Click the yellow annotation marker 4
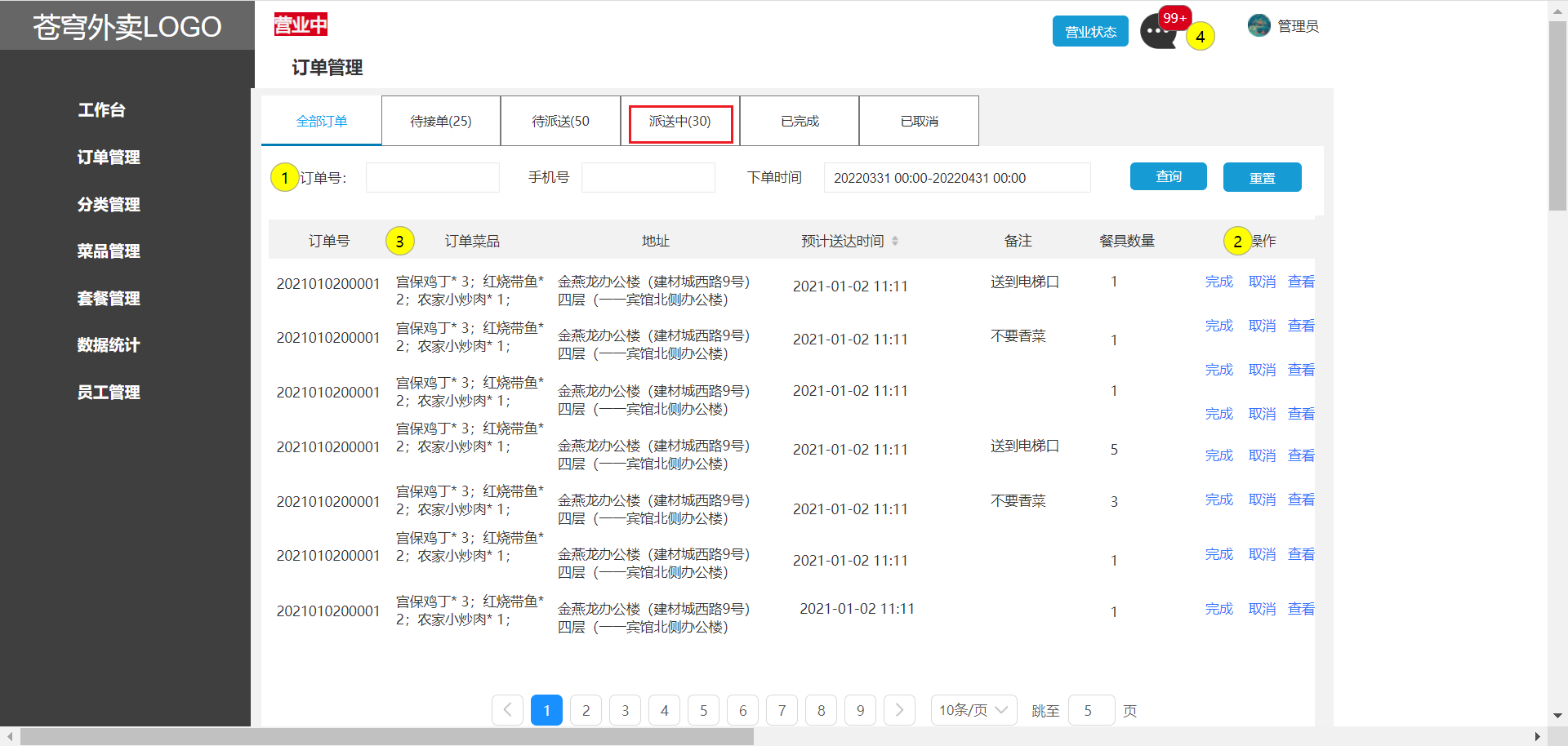1568x746 pixels. pyautogui.click(x=1200, y=37)
